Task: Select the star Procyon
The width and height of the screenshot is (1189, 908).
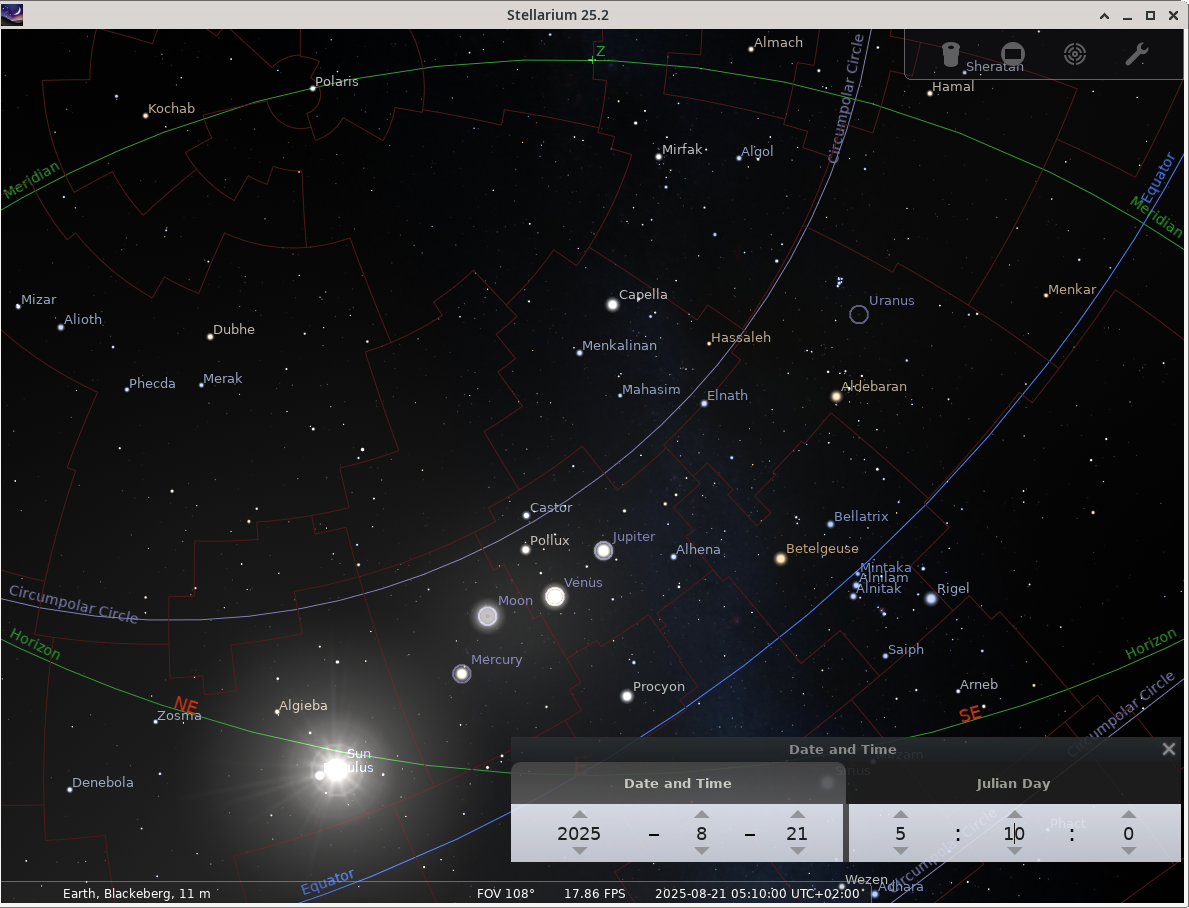Action: point(627,696)
